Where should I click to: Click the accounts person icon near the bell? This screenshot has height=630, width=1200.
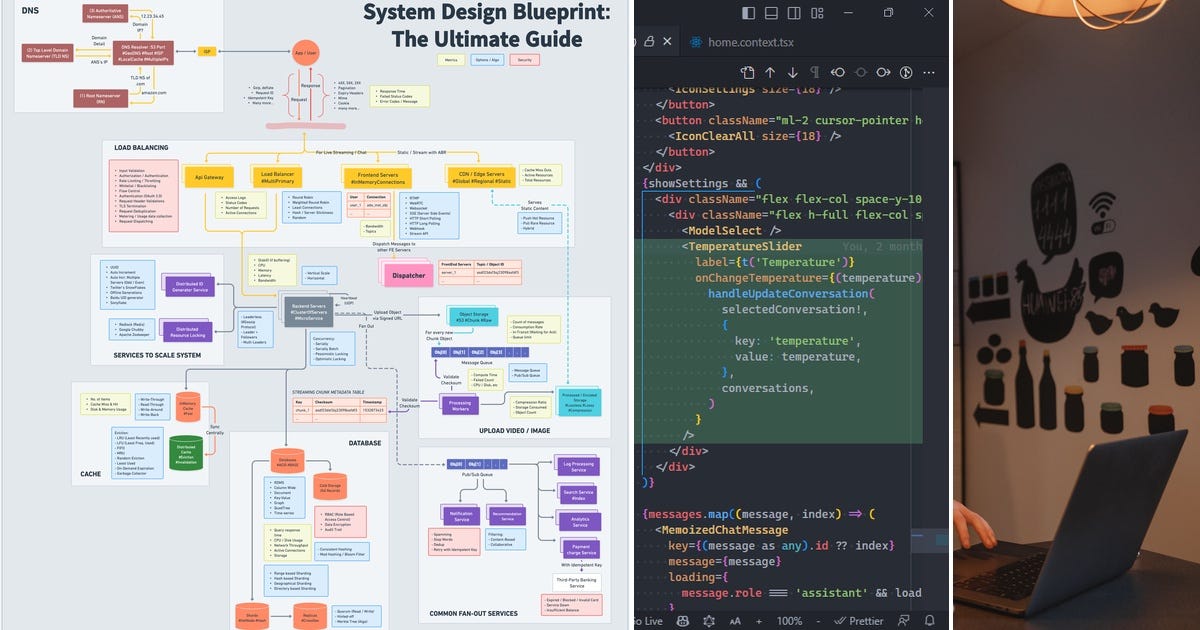[904, 621]
